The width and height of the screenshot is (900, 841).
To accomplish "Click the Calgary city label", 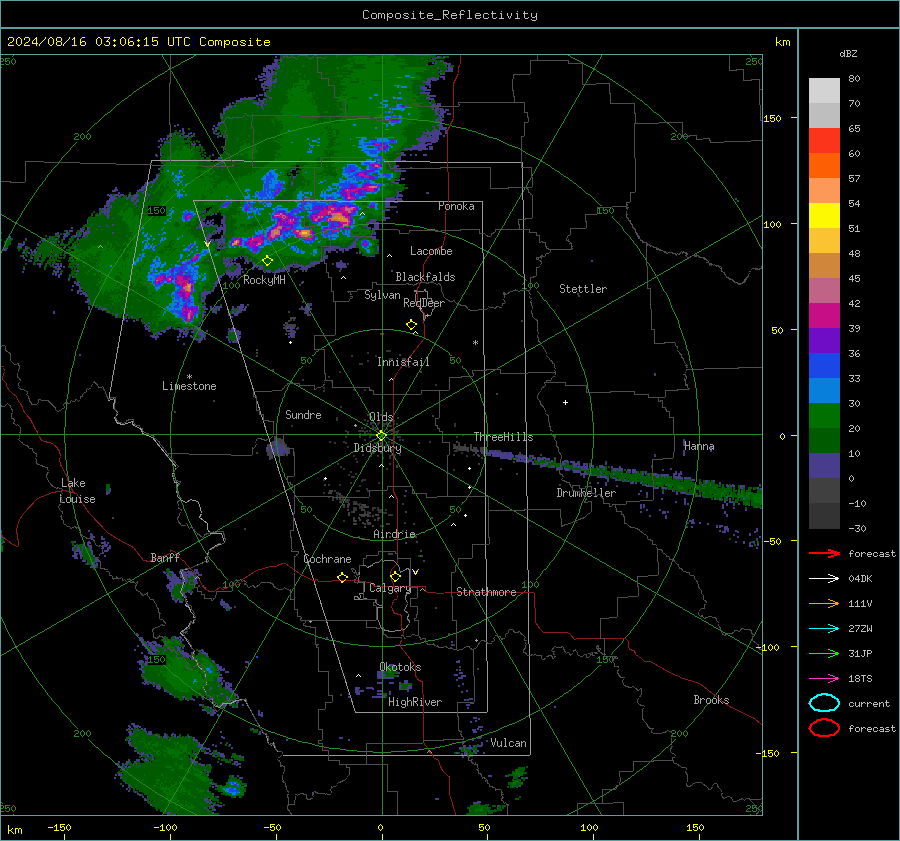I will click(390, 588).
